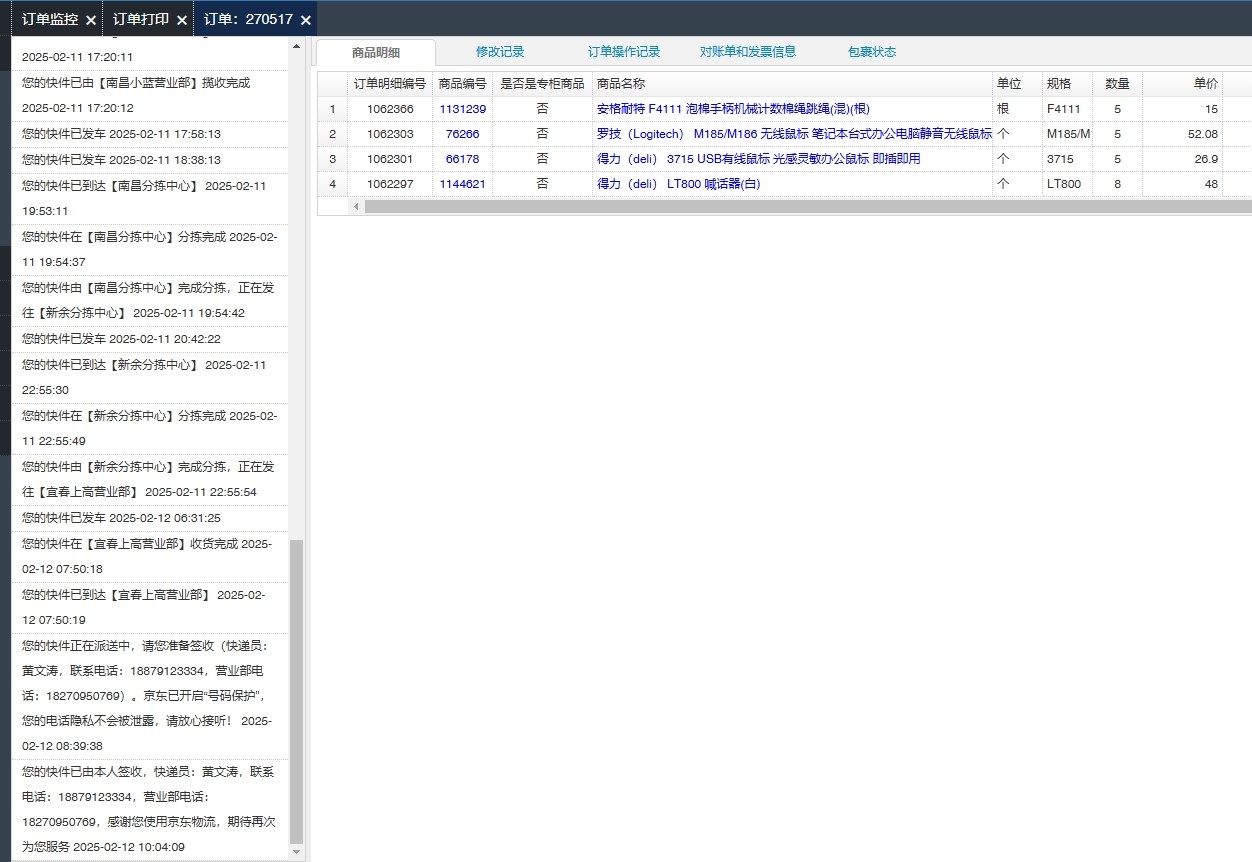The image size is (1252, 862).
Task: Click the 南昌分拣中心 分拣完成 tracking entry
Action: [150, 249]
